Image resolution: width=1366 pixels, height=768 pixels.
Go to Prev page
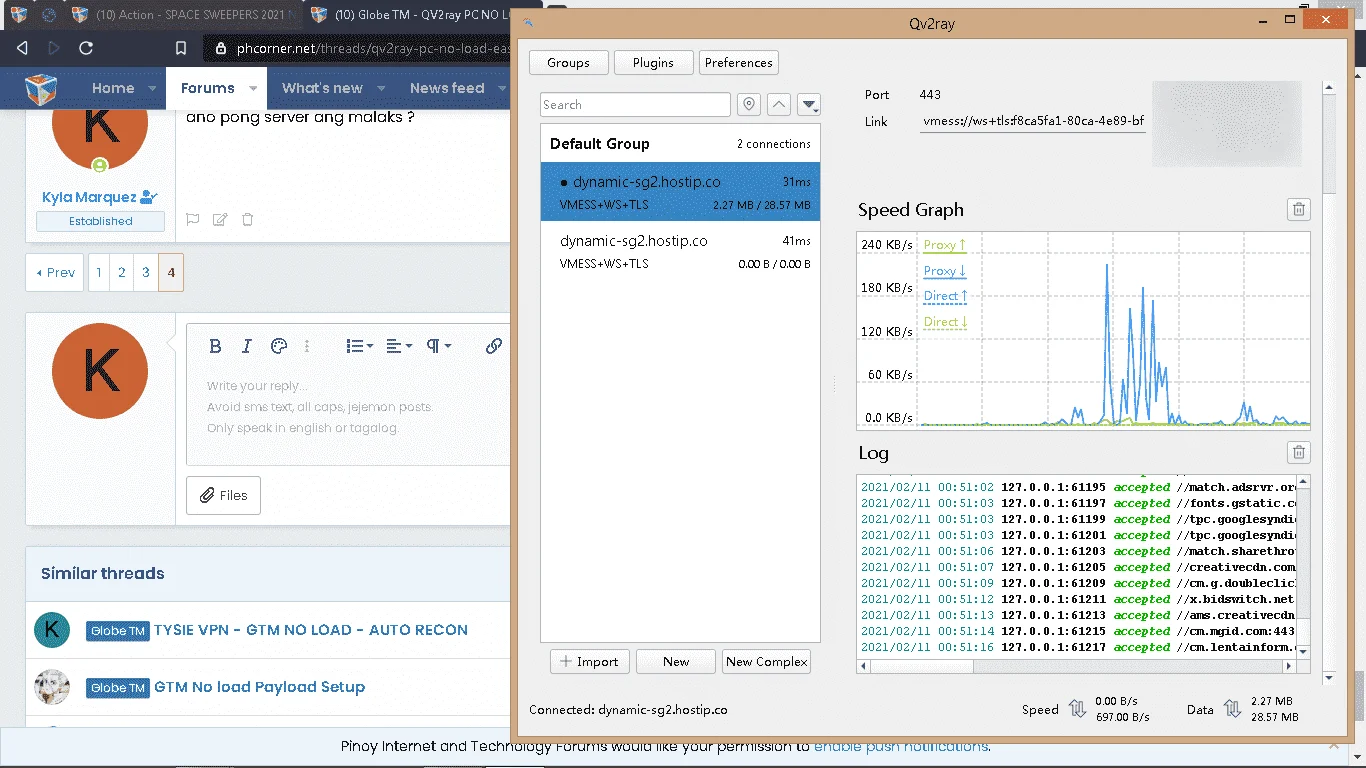(x=55, y=272)
